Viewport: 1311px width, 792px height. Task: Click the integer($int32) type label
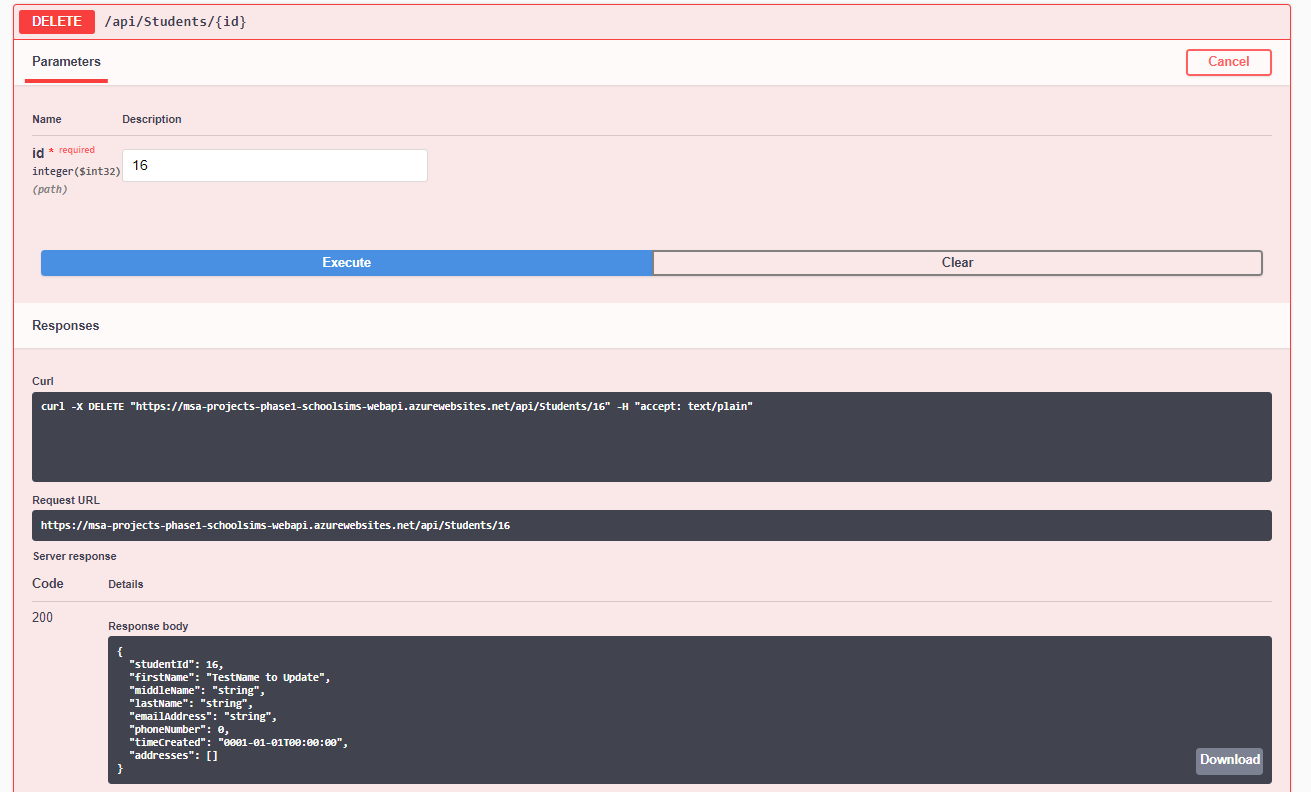pos(76,171)
